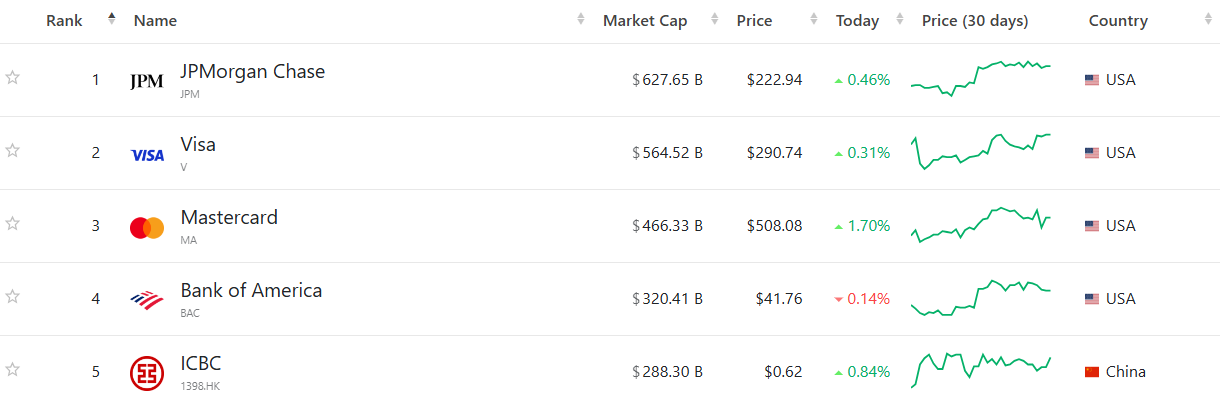The image size is (1222, 408).
Task: Click ICBC's 30-day price sparkline
Action: [980, 368]
